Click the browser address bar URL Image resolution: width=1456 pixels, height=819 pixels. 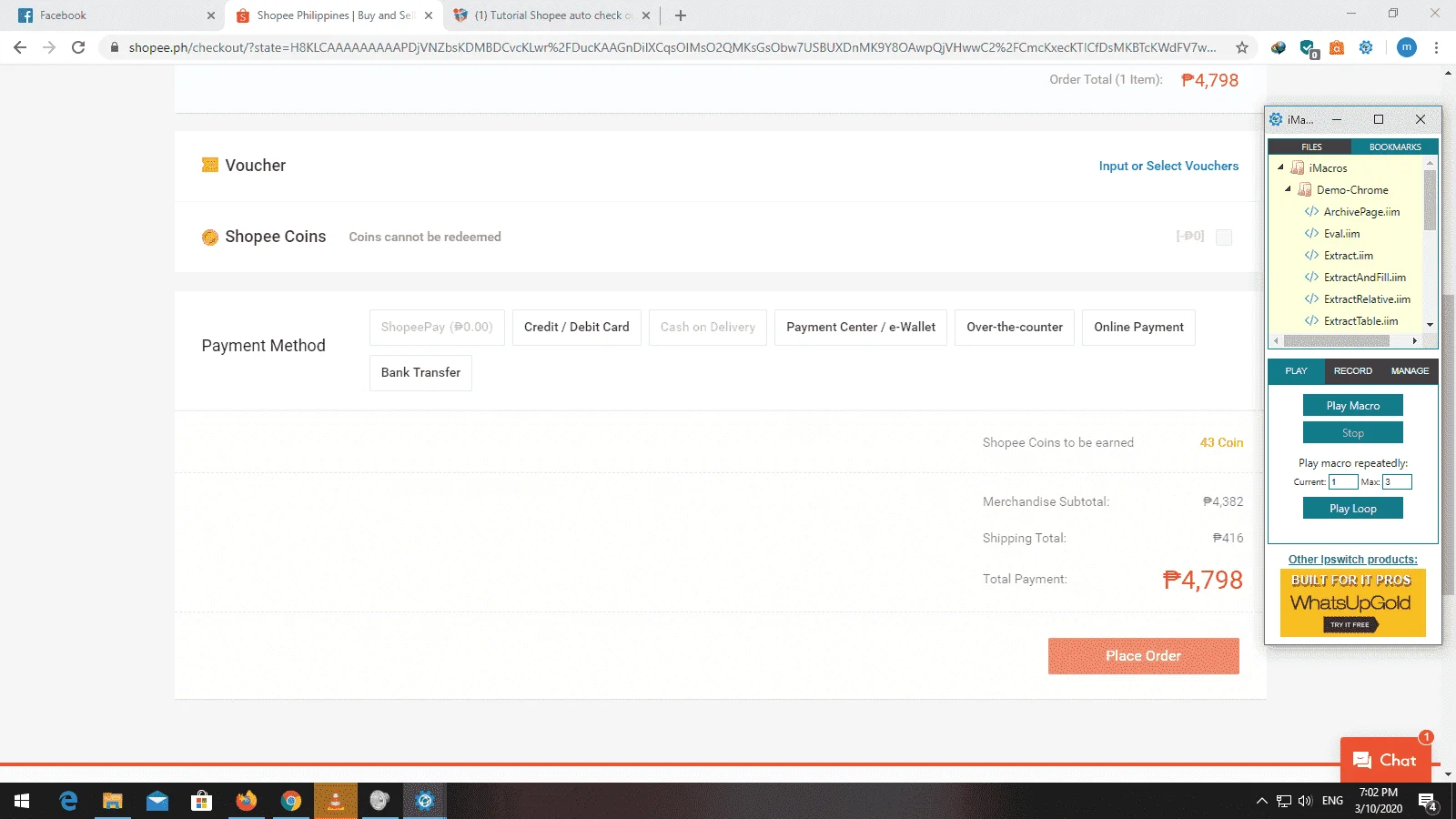pos(672,47)
